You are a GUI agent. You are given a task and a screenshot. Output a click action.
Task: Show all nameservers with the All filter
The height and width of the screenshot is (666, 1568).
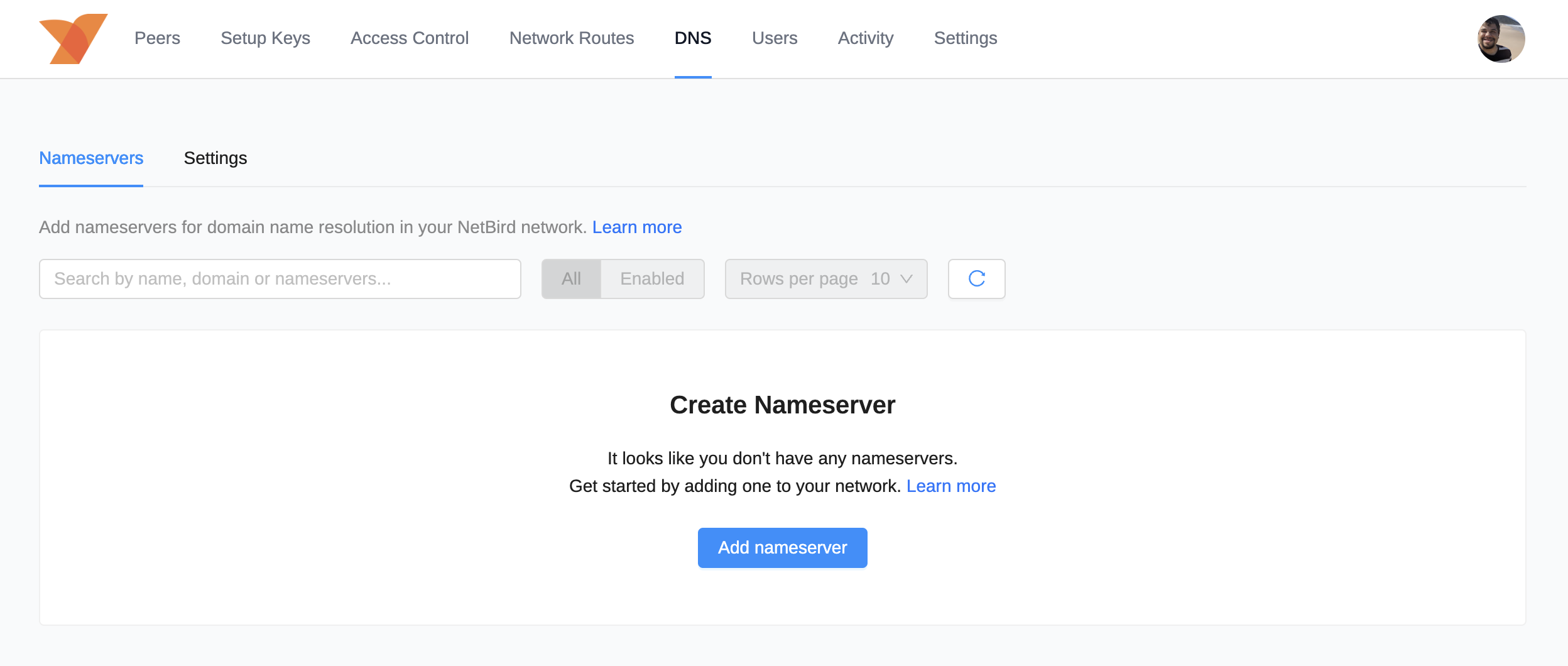pos(571,279)
